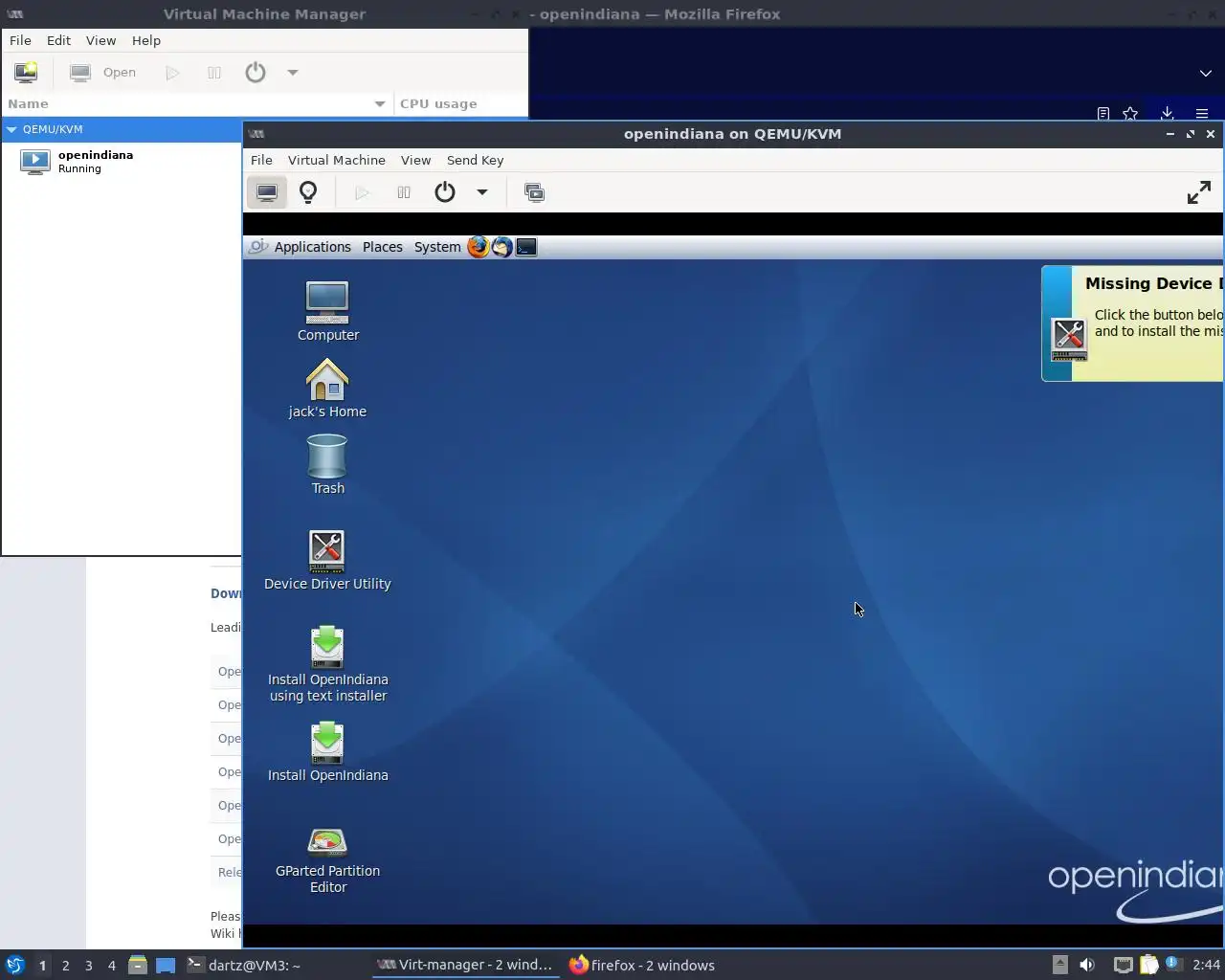Click the Missing Device notification heading
This screenshot has width=1225, height=980.
point(1153,283)
